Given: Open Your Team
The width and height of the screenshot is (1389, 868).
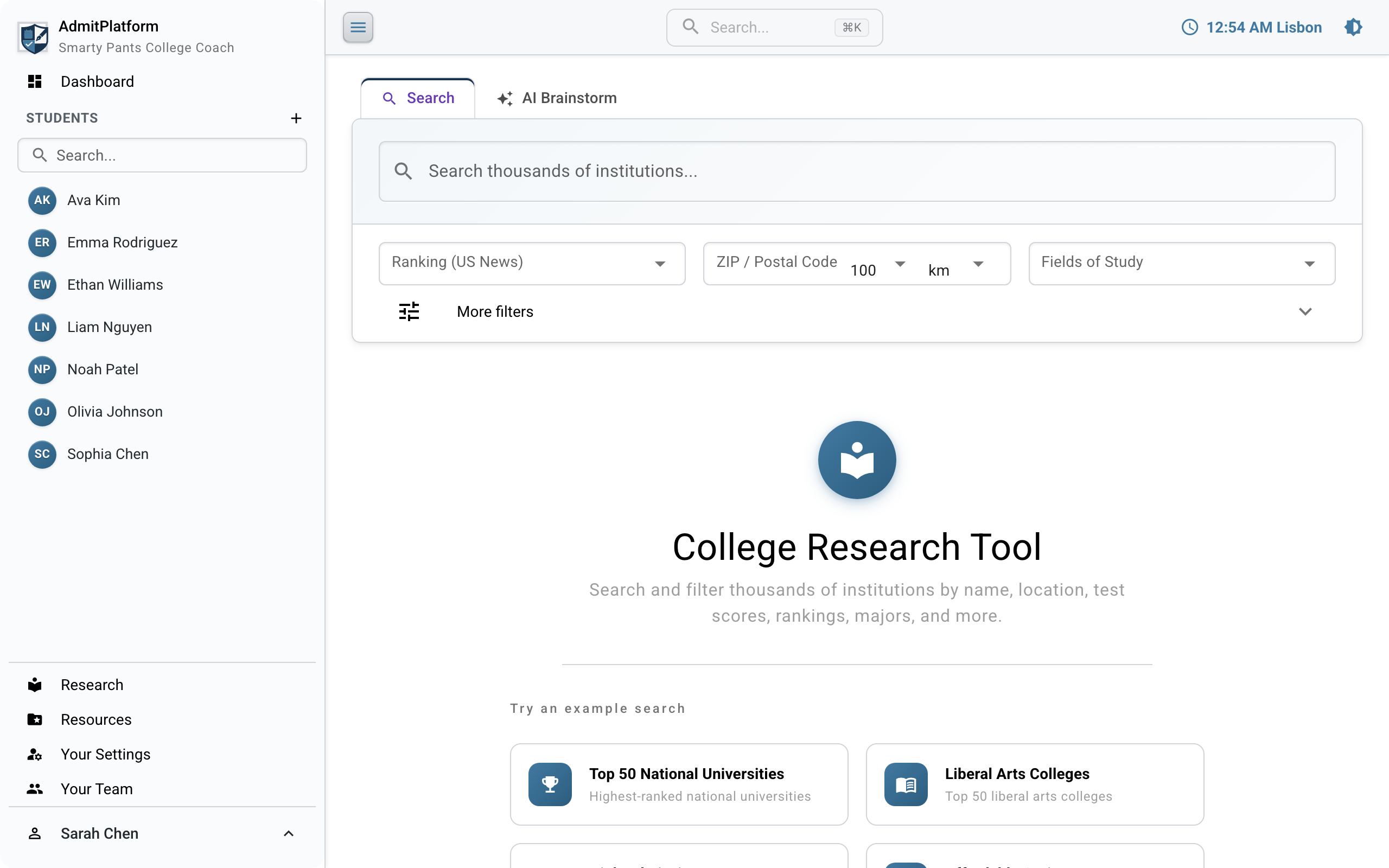Looking at the screenshot, I should (x=96, y=789).
